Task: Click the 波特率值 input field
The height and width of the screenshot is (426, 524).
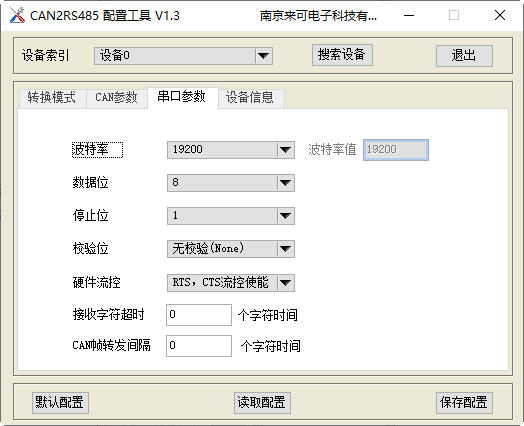Action: pos(396,150)
